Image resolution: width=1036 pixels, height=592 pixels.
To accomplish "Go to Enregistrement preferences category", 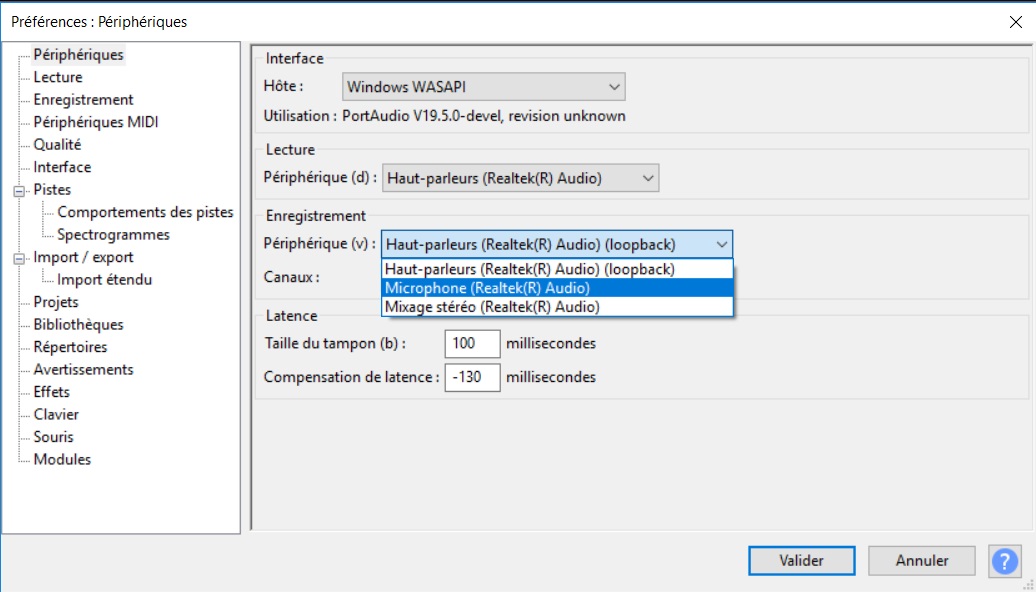I will coord(83,100).
